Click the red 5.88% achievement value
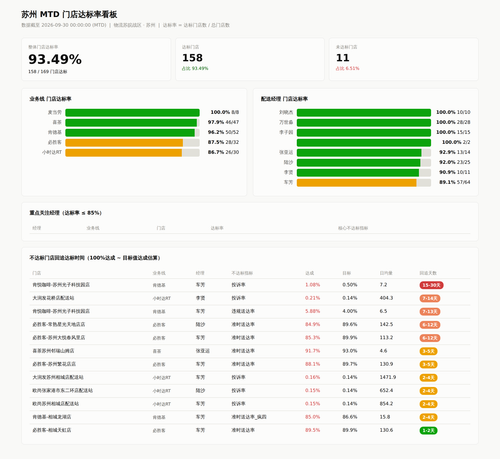 coord(312,311)
